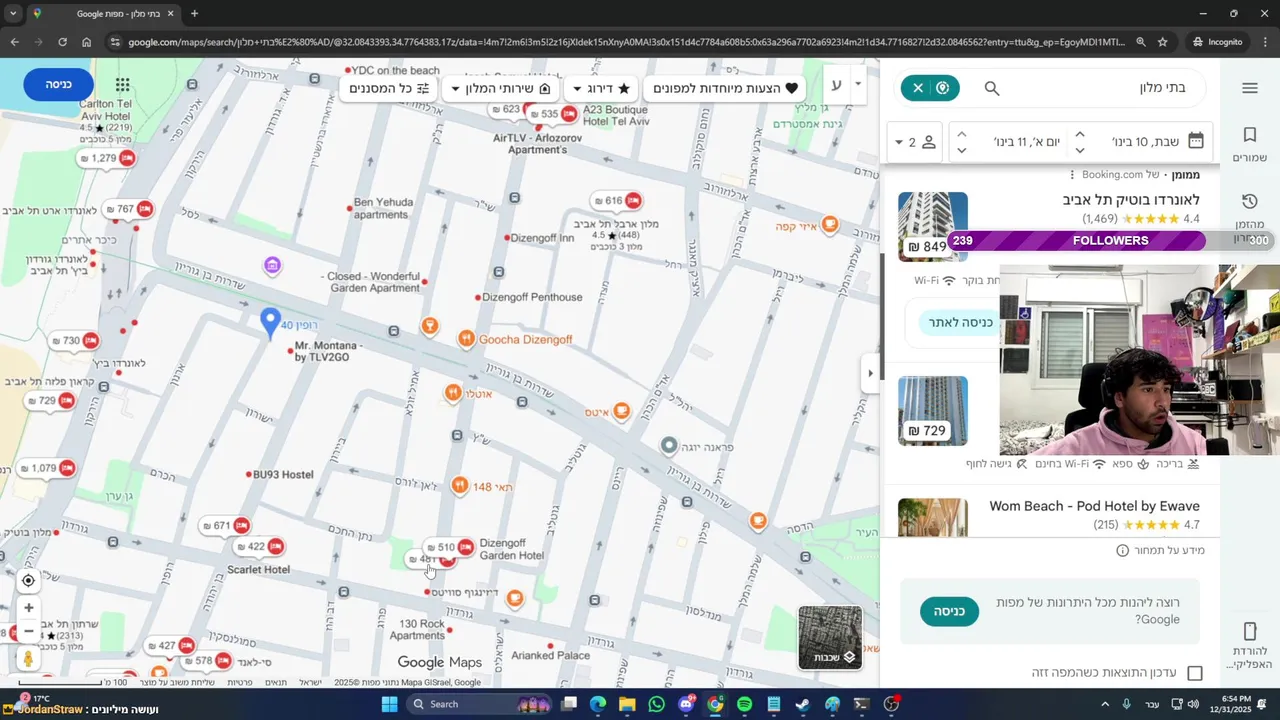Open the Leonardo Boutique Tel Aviv listing
The height and width of the screenshot is (720, 1280).
(x=1131, y=200)
